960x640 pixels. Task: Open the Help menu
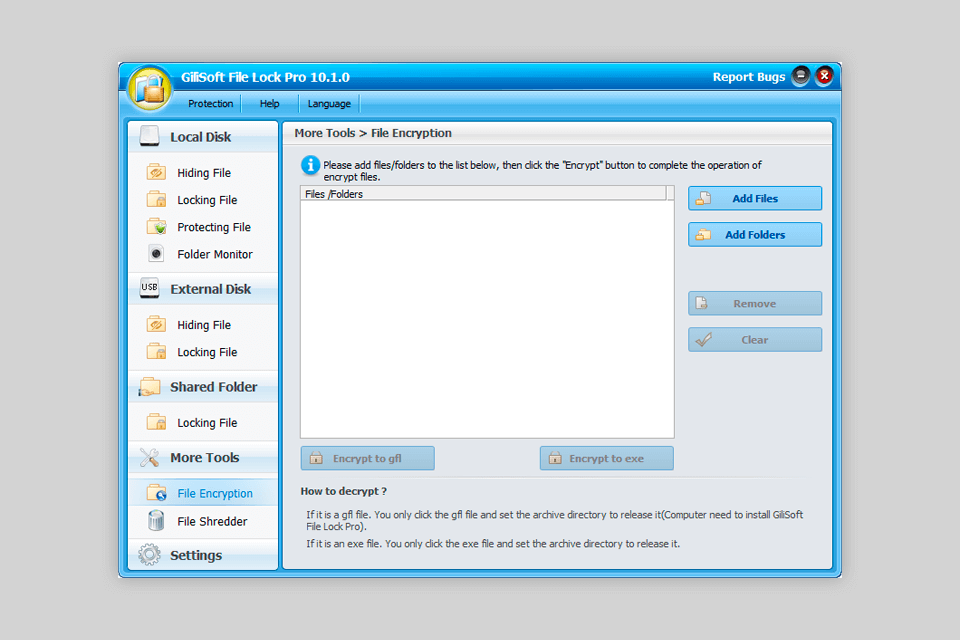point(269,104)
